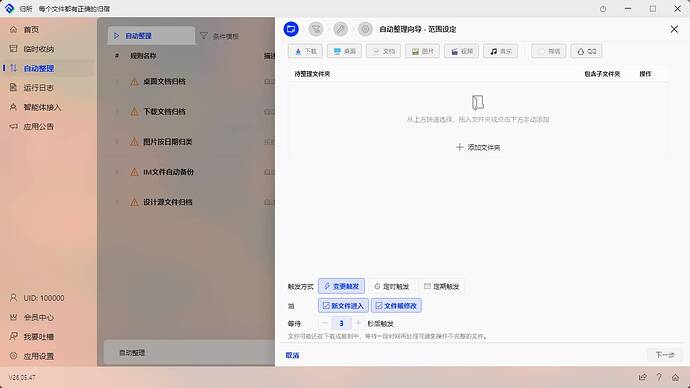Click the 操作 column header
The image size is (690, 388).
pos(645,74)
